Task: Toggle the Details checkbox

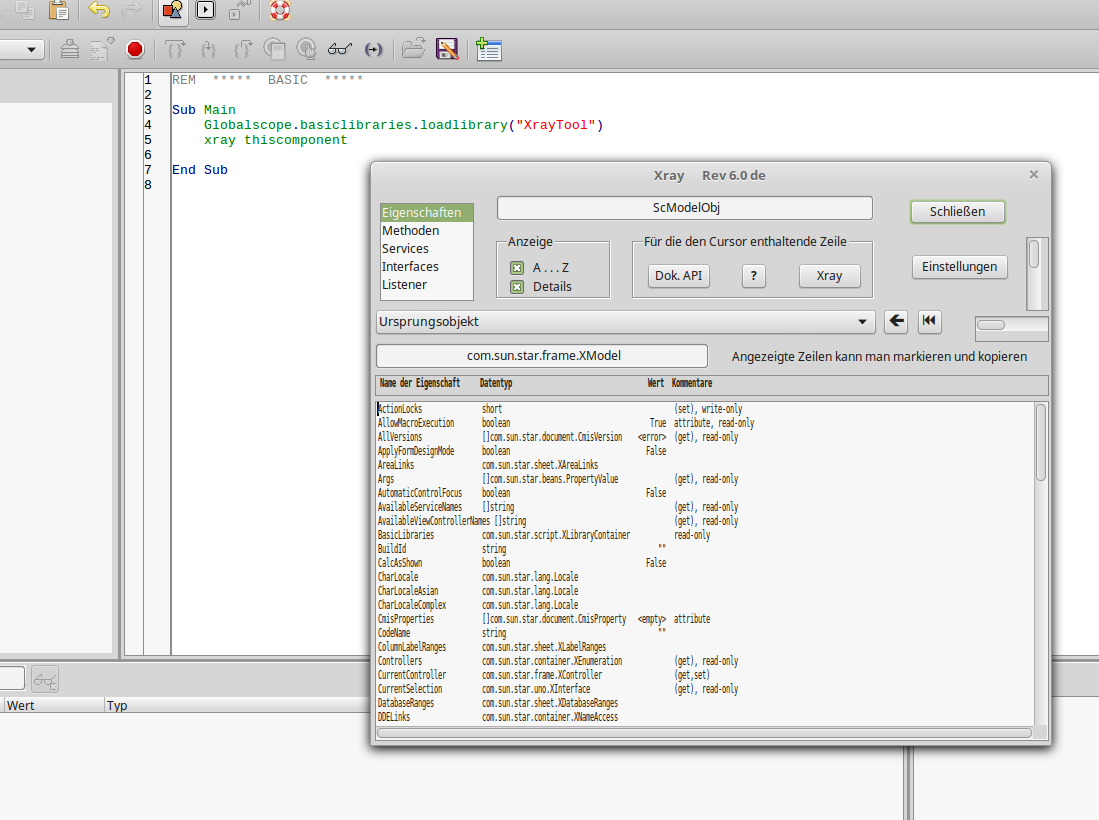Action: [x=517, y=287]
